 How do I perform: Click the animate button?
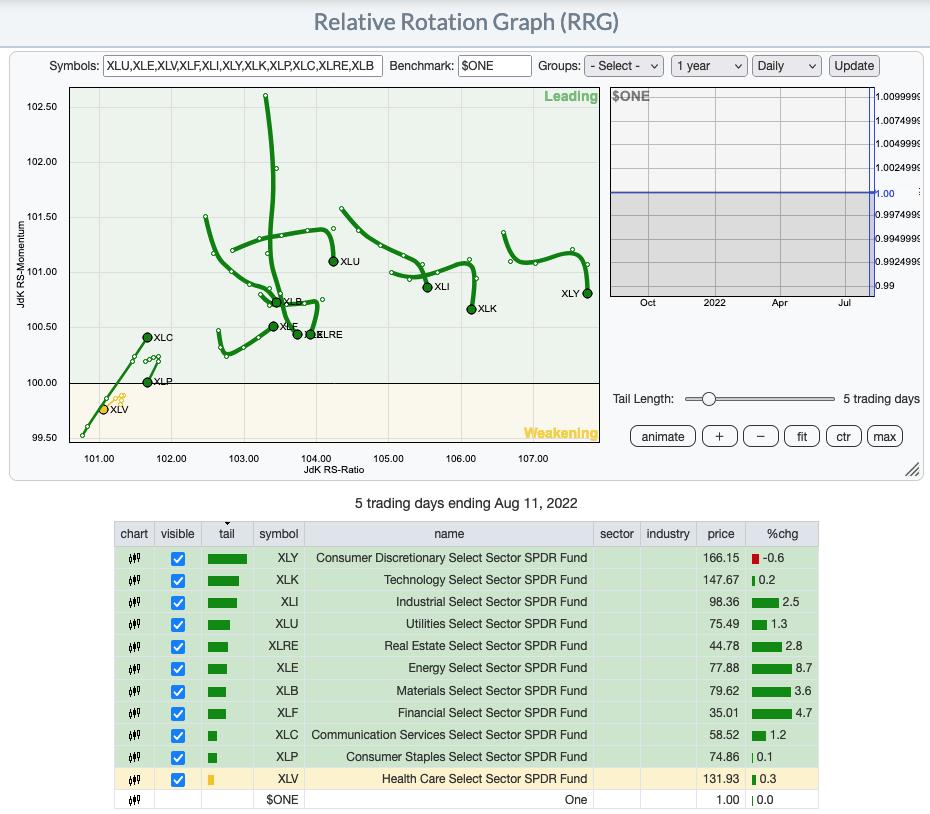[663, 437]
